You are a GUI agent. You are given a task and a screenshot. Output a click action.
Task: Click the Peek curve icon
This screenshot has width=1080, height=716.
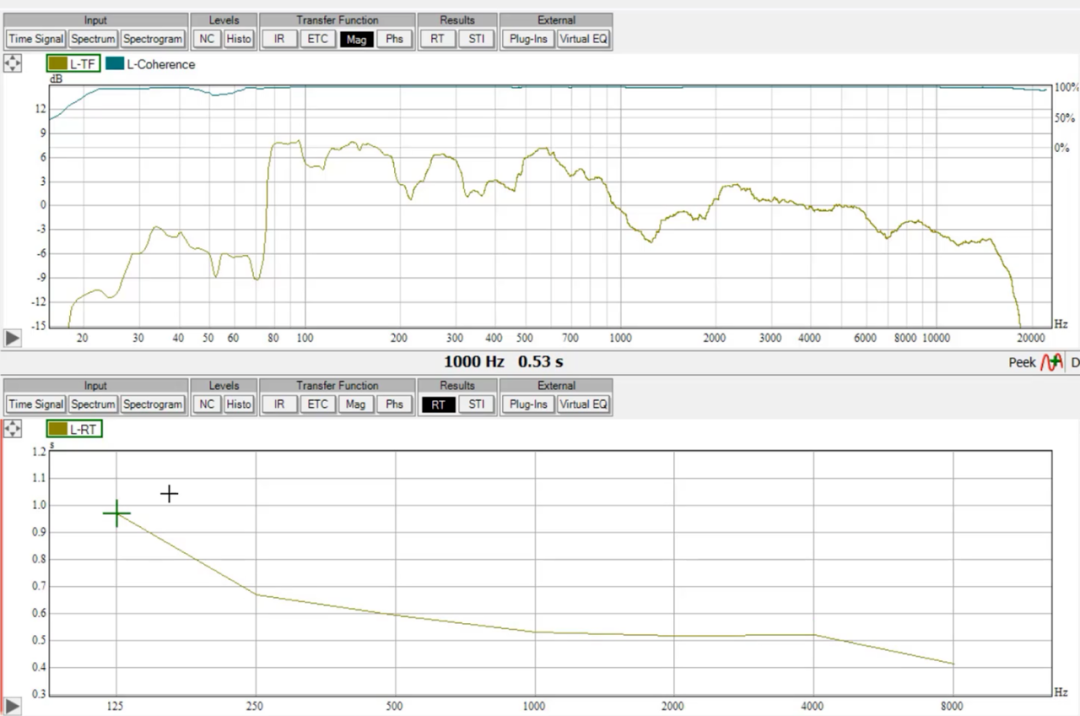pos(1051,362)
